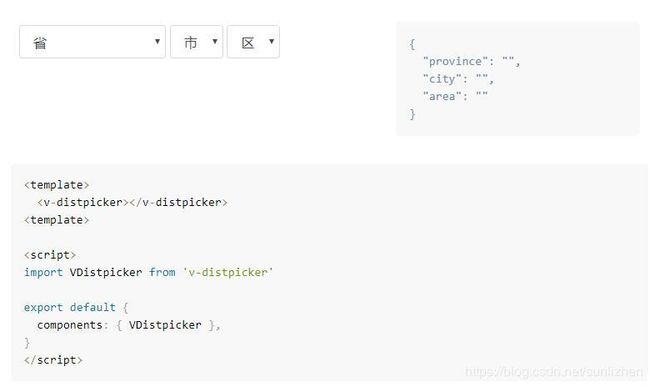Open the 市 city dropdown
The height and width of the screenshot is (387, 650).
pyautogui.click(x=196, y=41)
